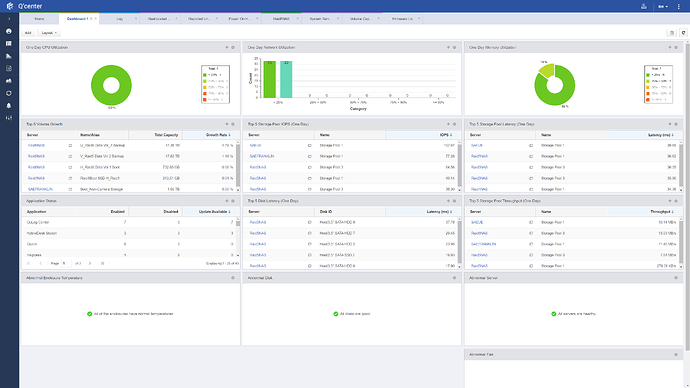The image size is (690, 388).
Task: Click the Add button
Action: [x=28, y=33]
